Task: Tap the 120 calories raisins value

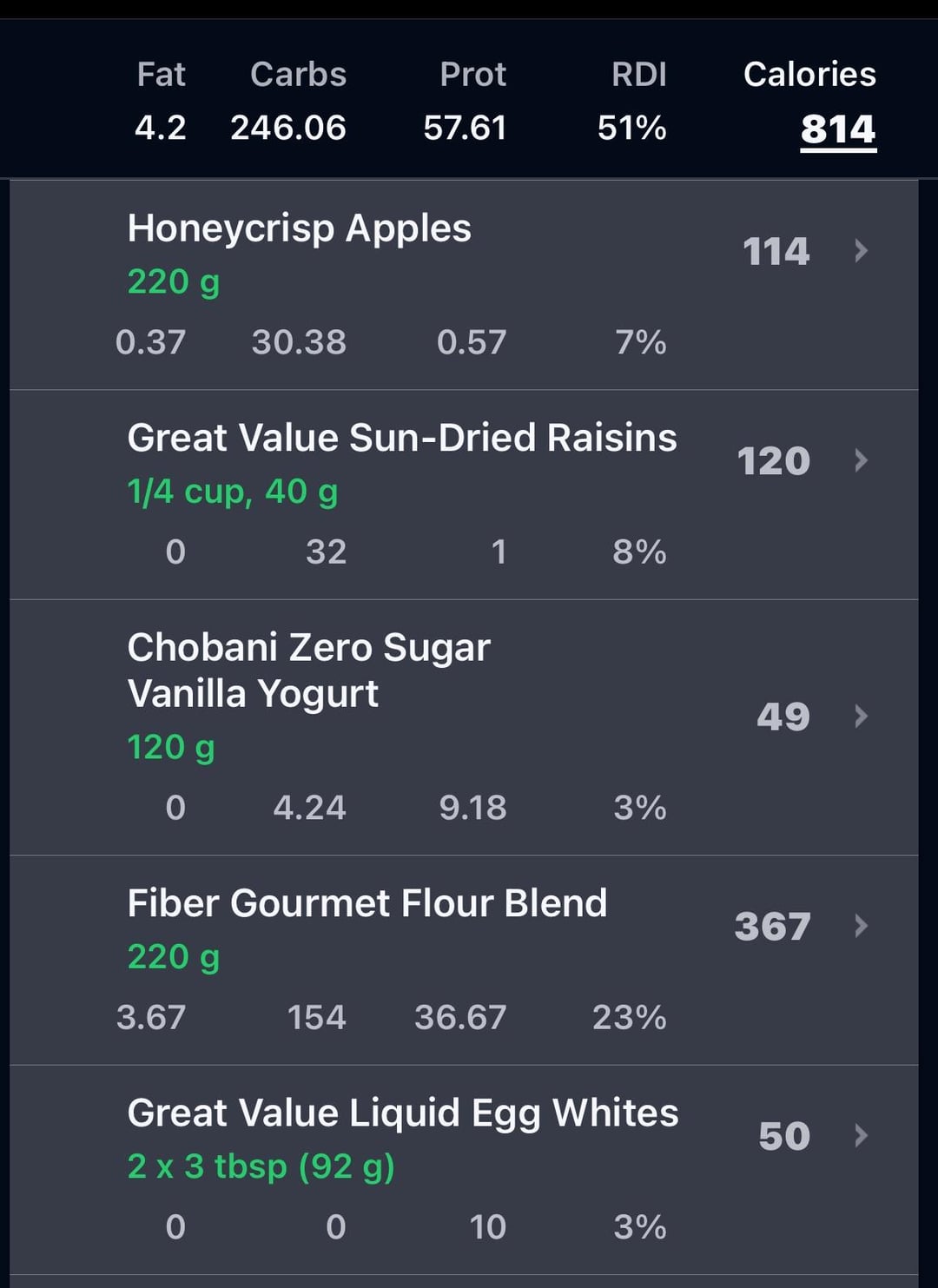Action: 773,461
